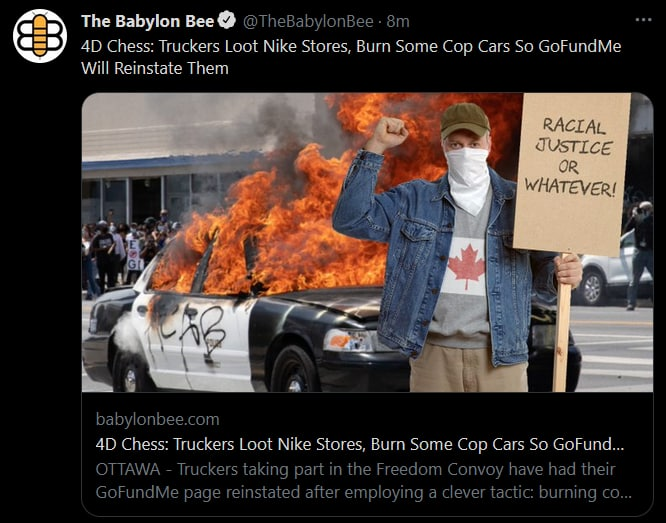Open the three-dot more options menu
The width and height of the screenshot is (666, 523).
point(643,20)
